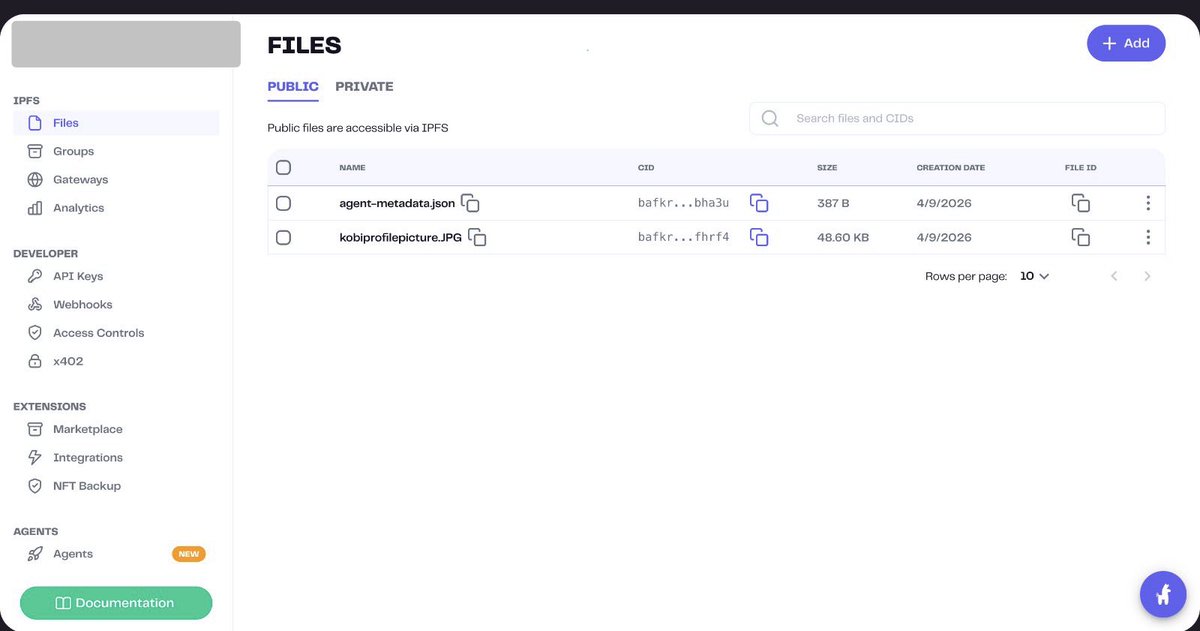This screenshot has height=631, width=1200.
Task: Open the x402 developer section
Action: [x=67, y=360]
